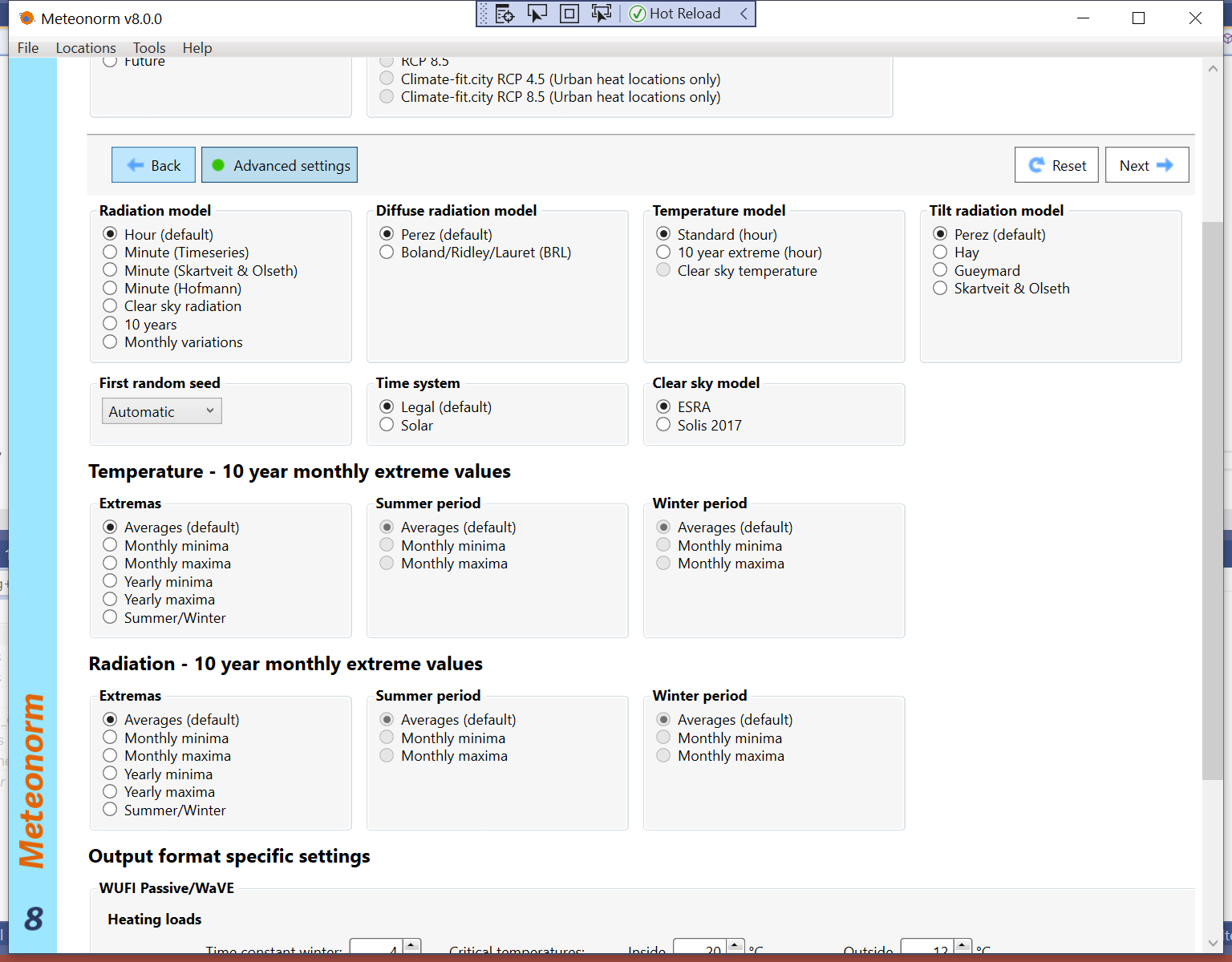Viewport: 1232px width, 962px height.
Task: Click the Hot Reload green checkmark
Action: tap(638, 14)
